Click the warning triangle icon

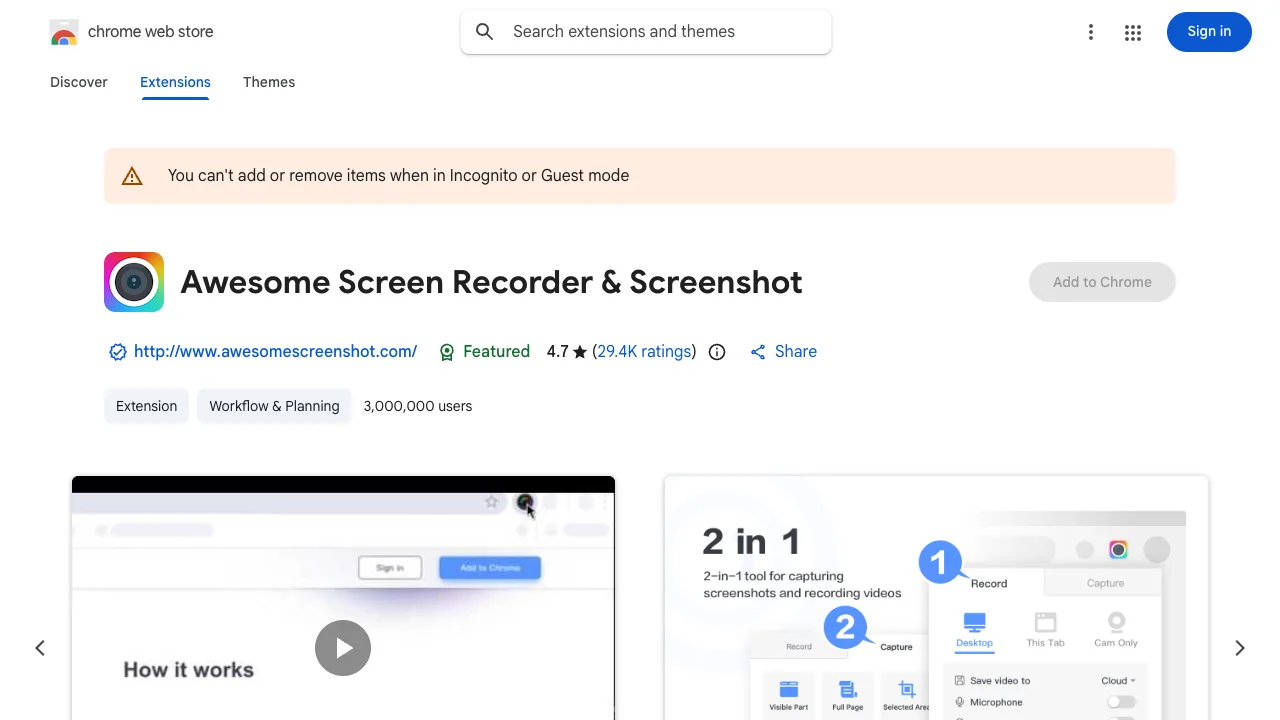click(x=132, y=176)
